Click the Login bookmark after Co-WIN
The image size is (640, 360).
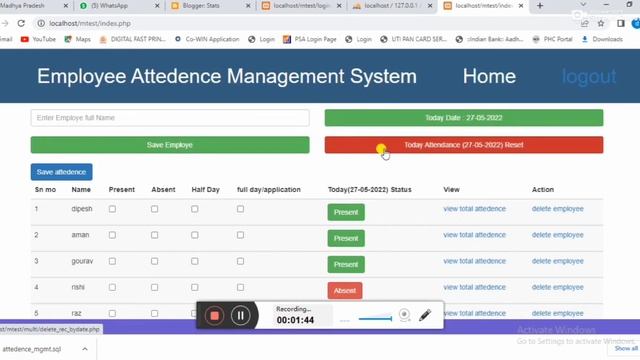[x=261, y=39]
